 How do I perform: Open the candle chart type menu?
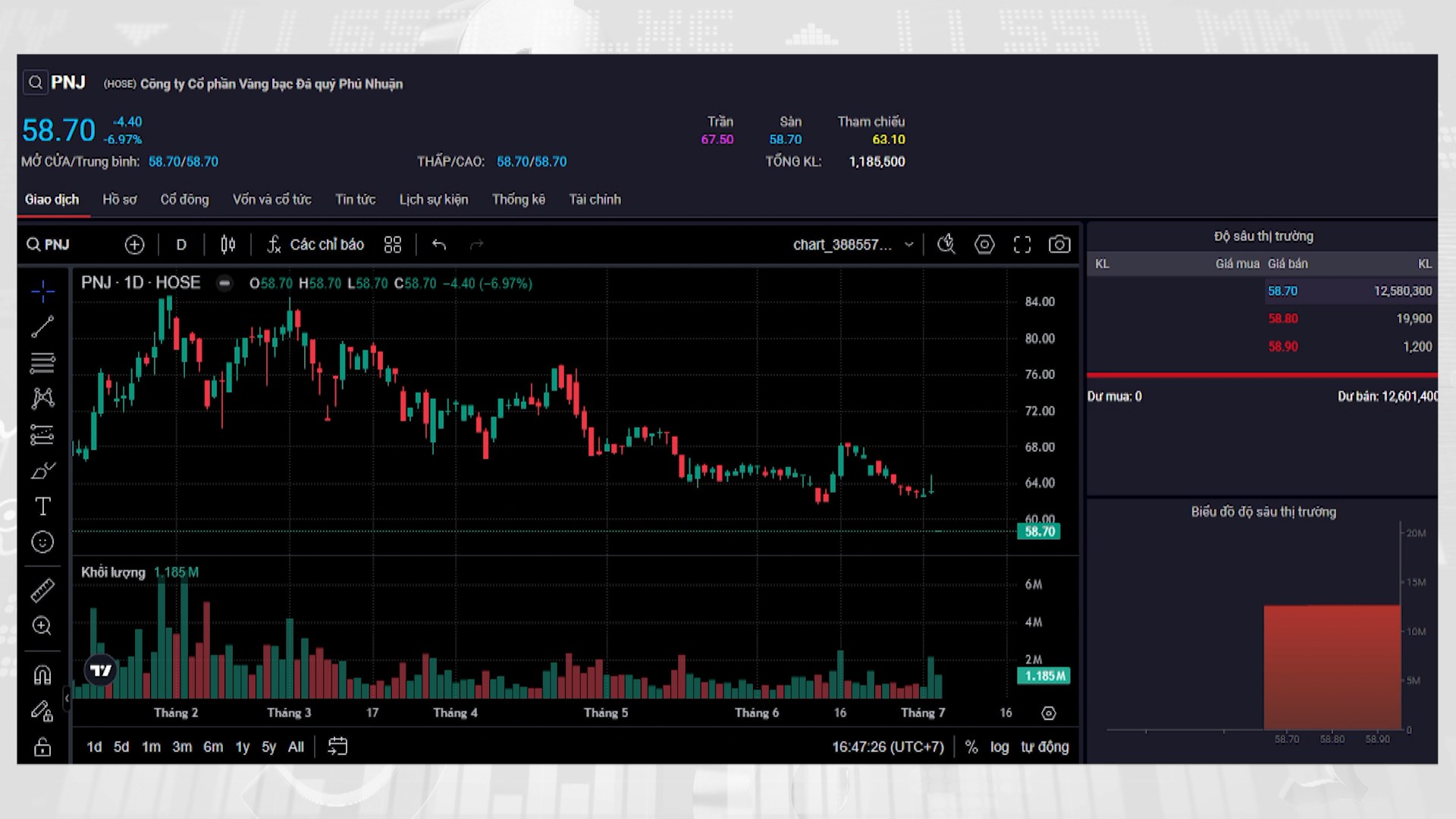(228, 244)
